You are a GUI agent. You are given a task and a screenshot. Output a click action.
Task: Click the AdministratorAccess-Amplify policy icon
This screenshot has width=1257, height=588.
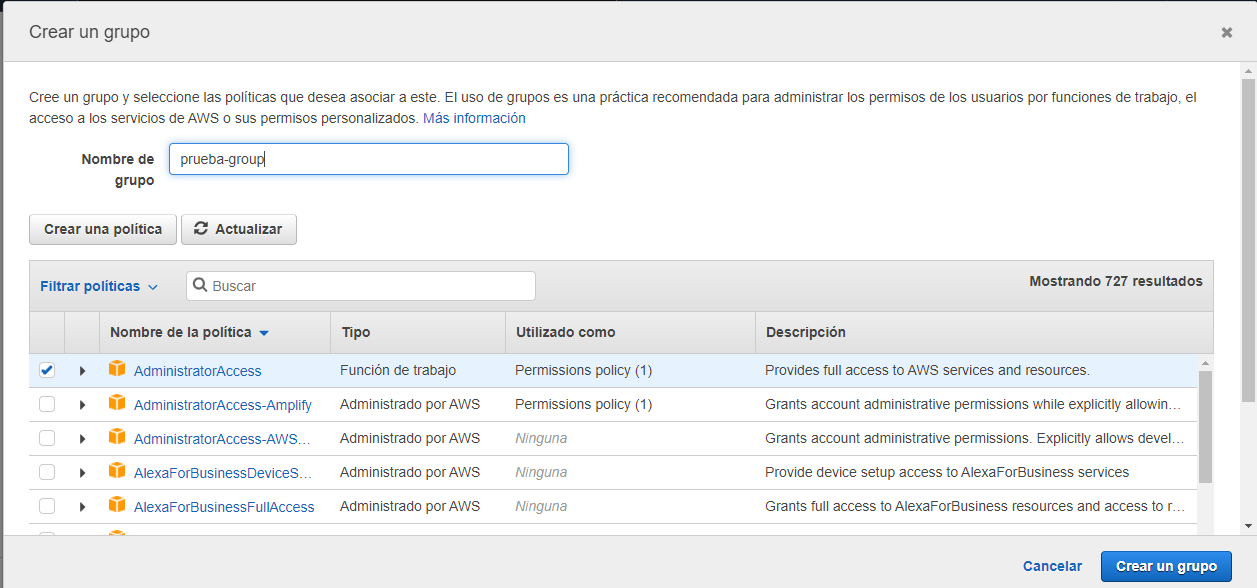coord(118,404)
